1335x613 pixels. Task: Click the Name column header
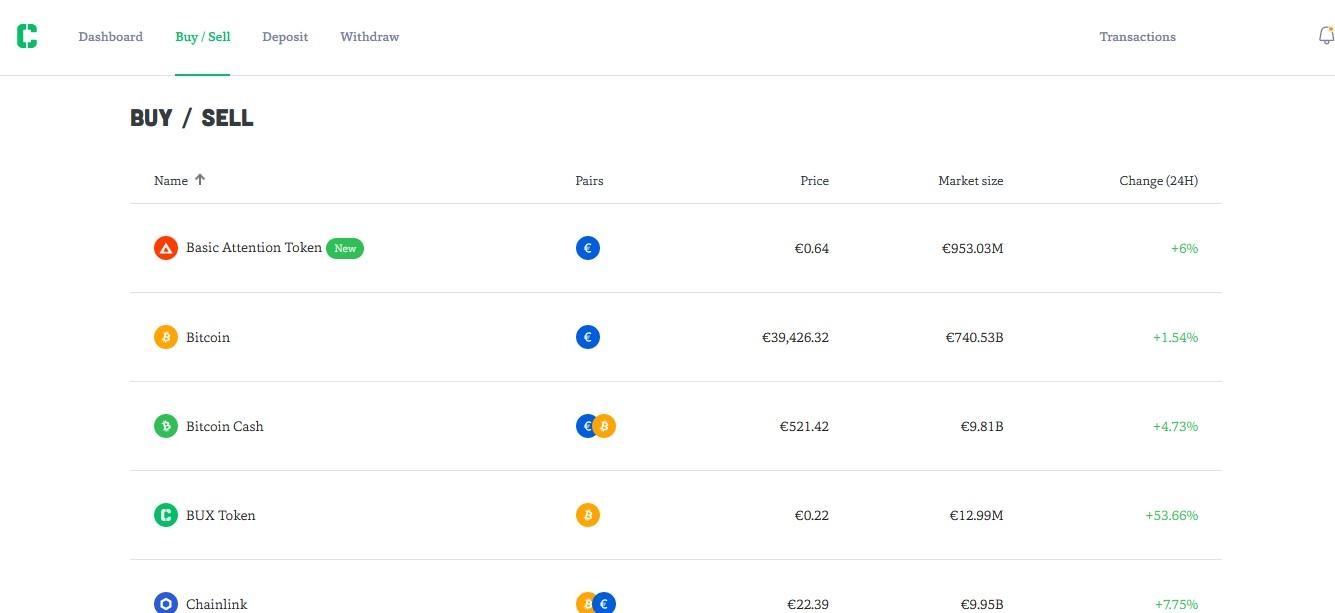[x=171, y=181]
